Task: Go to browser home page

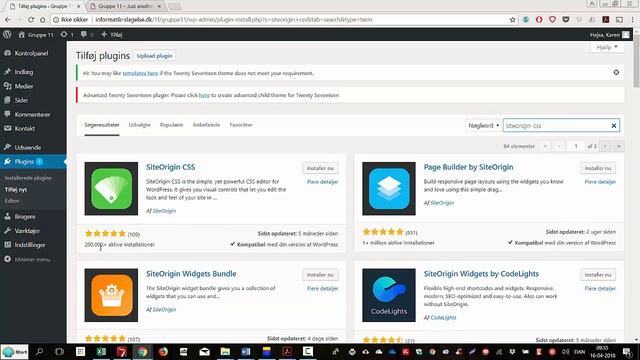Action: tap(42, 20)
